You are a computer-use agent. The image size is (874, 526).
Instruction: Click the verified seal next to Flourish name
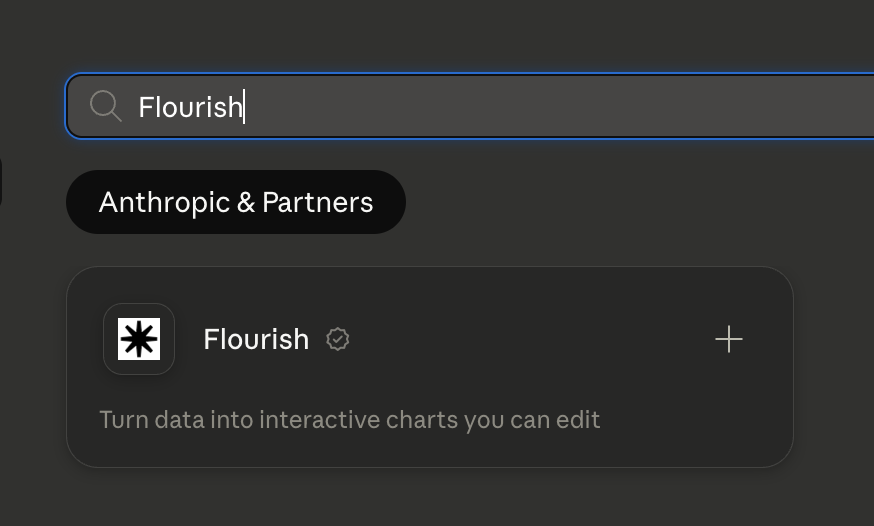click(x=338, y=339)
